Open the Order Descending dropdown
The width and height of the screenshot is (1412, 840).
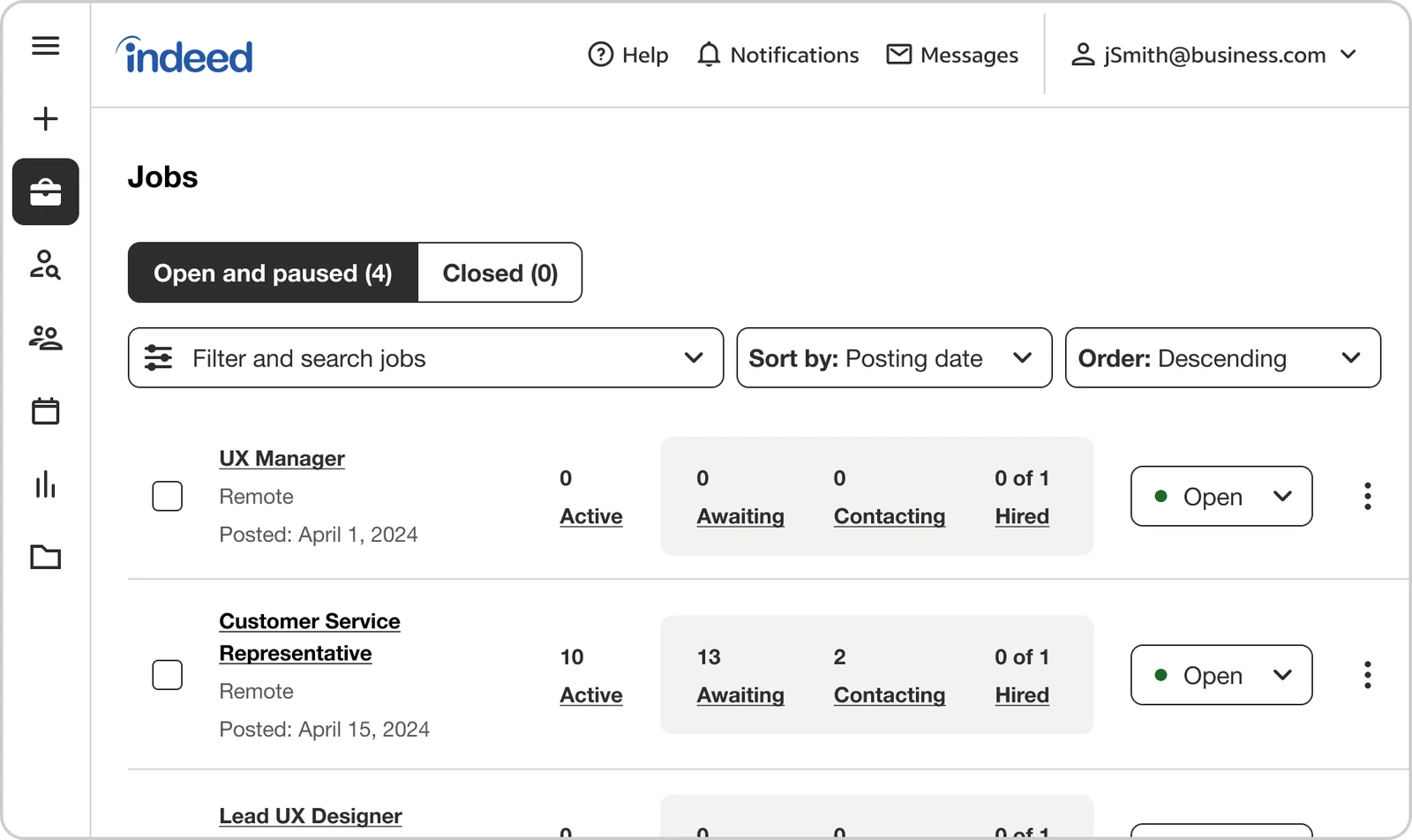(1222, 357)
